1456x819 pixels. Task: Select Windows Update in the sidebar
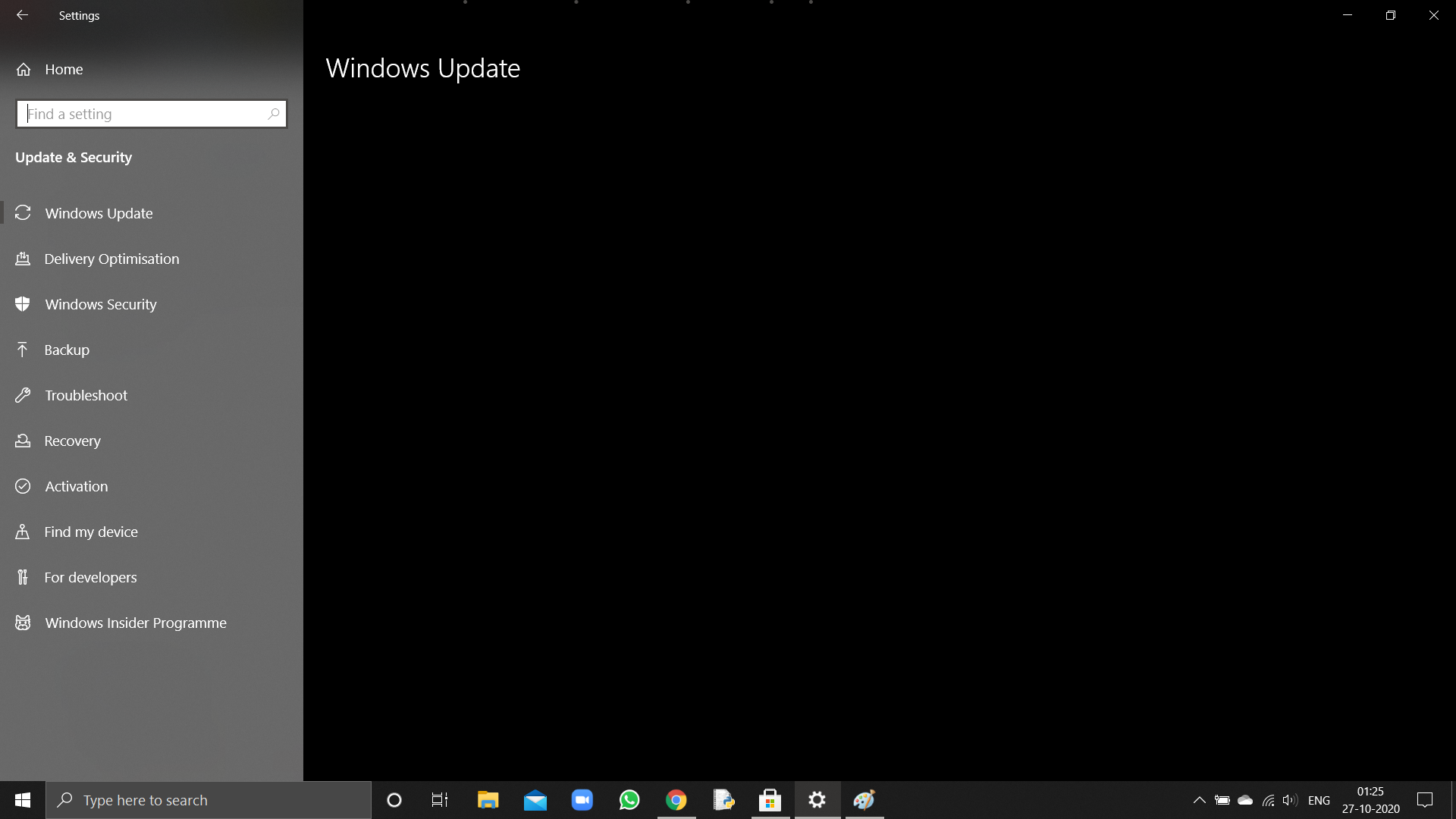click(x=98, y=213)
